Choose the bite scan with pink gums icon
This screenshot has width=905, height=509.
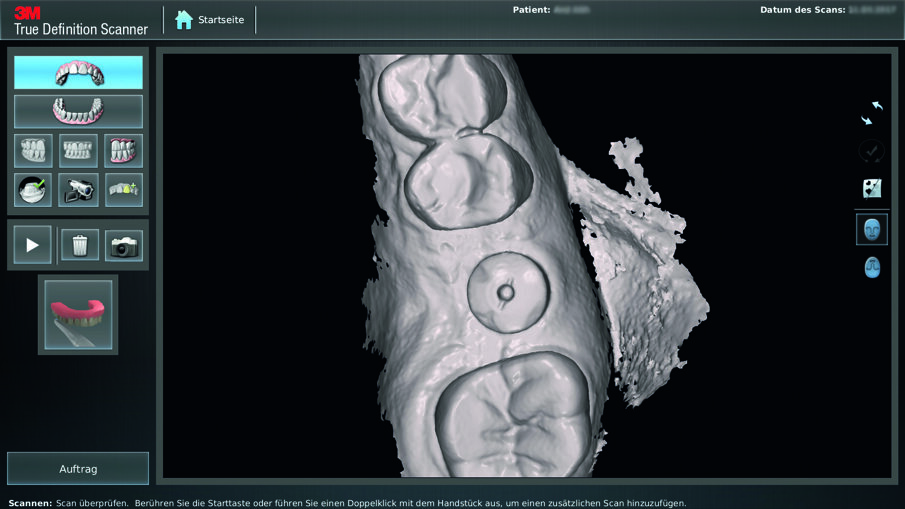coord(124,151)
